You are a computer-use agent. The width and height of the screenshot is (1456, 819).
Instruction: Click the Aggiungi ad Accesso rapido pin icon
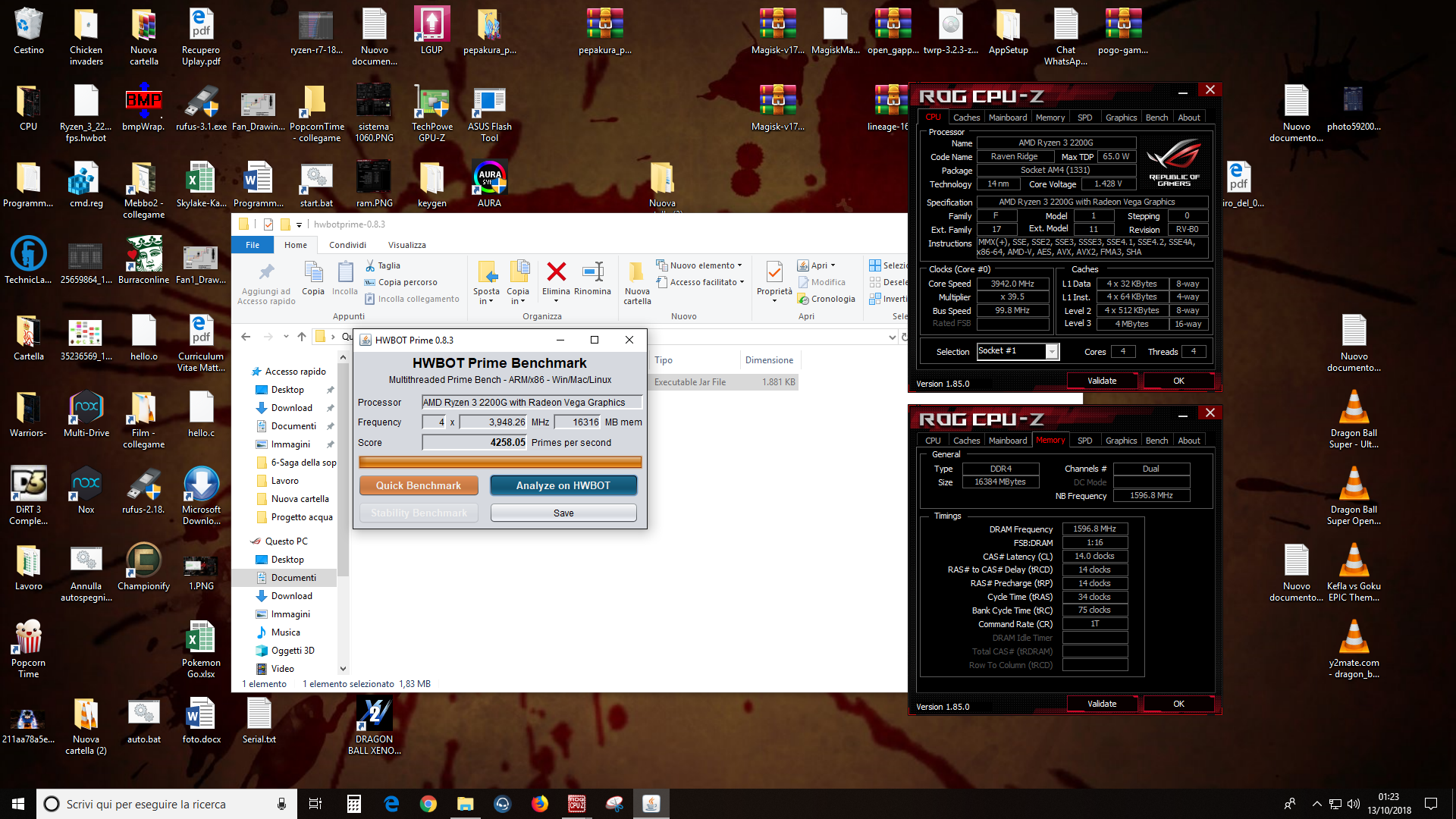point(266,271)
